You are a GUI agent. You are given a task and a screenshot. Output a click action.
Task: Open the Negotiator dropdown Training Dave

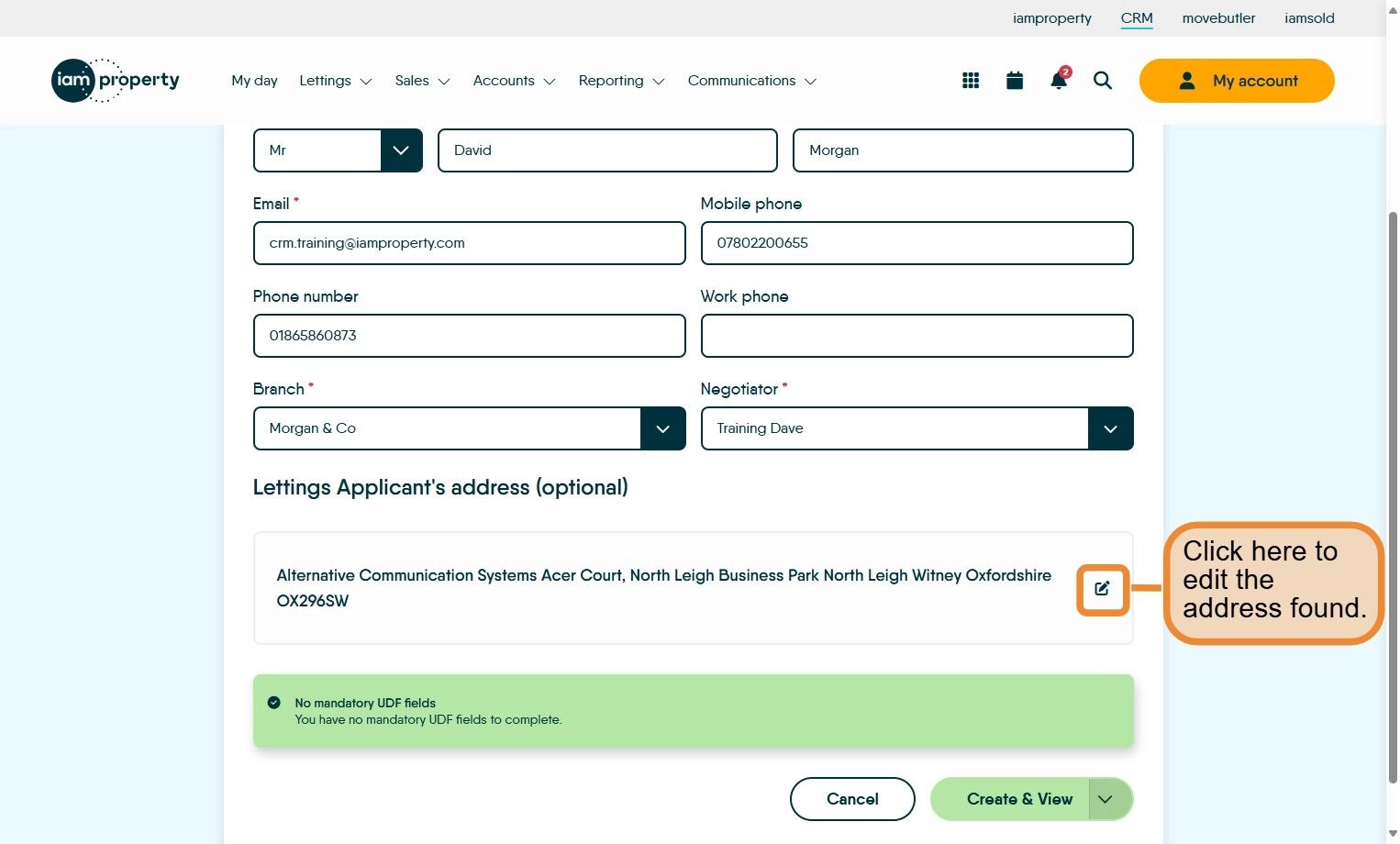(917, 428)
